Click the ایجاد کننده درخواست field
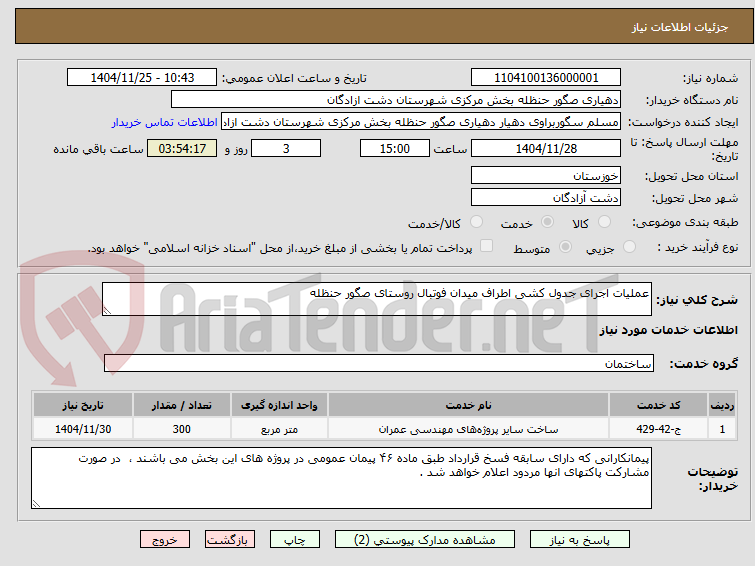Image resolution: width=755 pixels, height=566 pixels. [x=421, y=122]
